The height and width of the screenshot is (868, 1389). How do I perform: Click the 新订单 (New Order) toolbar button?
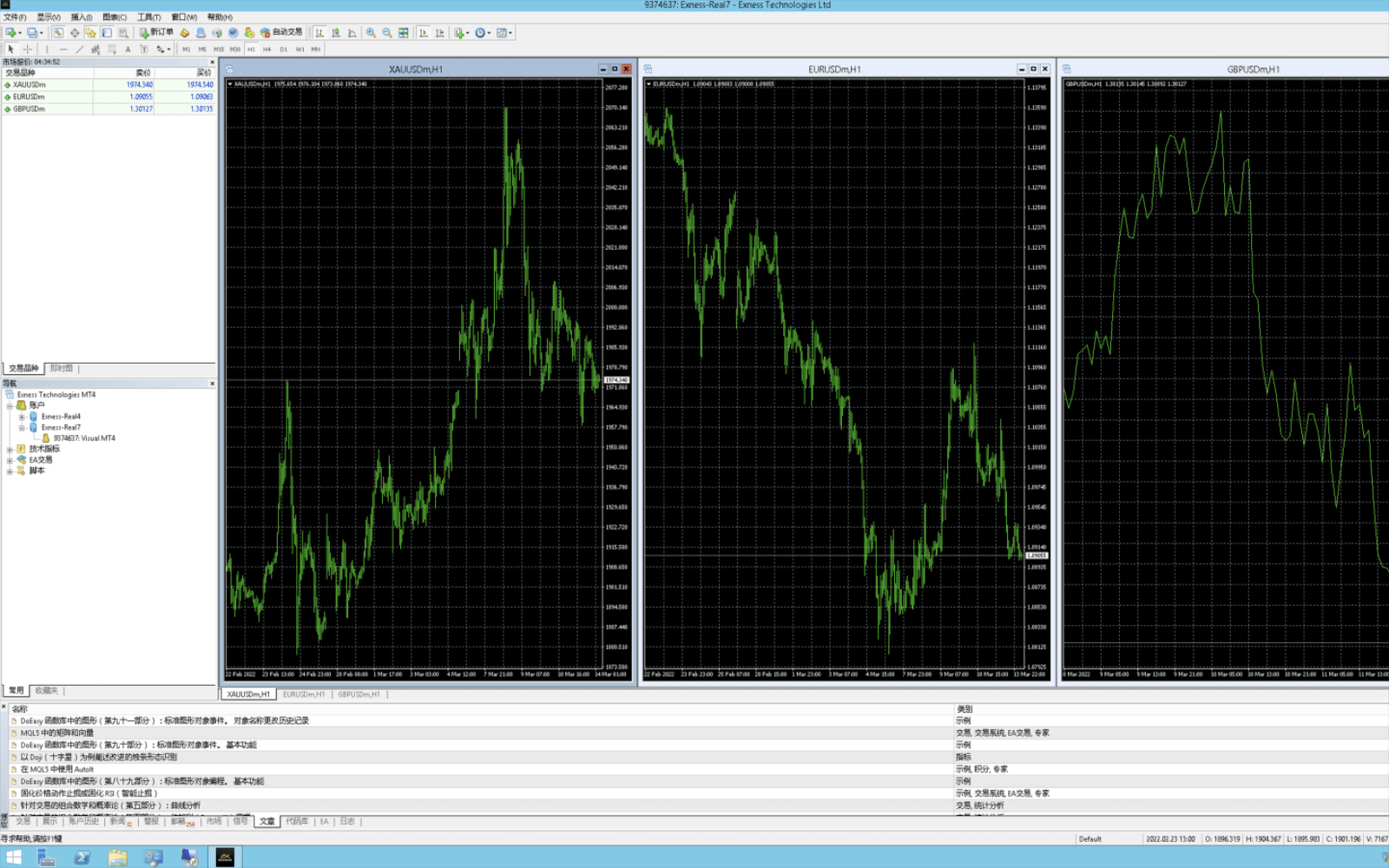coord(157,33)
